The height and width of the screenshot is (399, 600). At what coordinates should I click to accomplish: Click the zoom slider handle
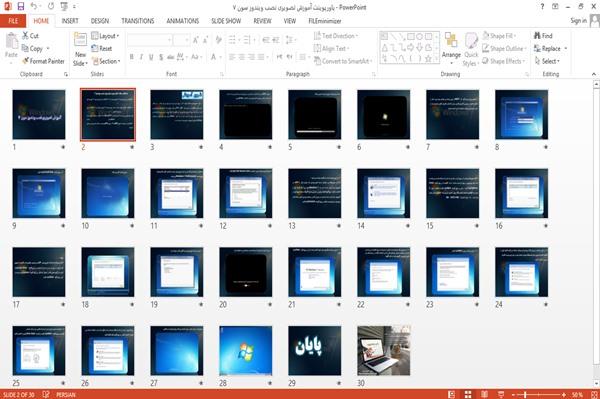[525, 394]
